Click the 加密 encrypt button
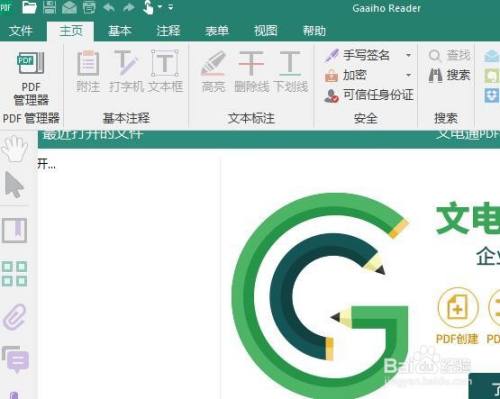This screenshot has width=500, height=399. tap(345, 75)
